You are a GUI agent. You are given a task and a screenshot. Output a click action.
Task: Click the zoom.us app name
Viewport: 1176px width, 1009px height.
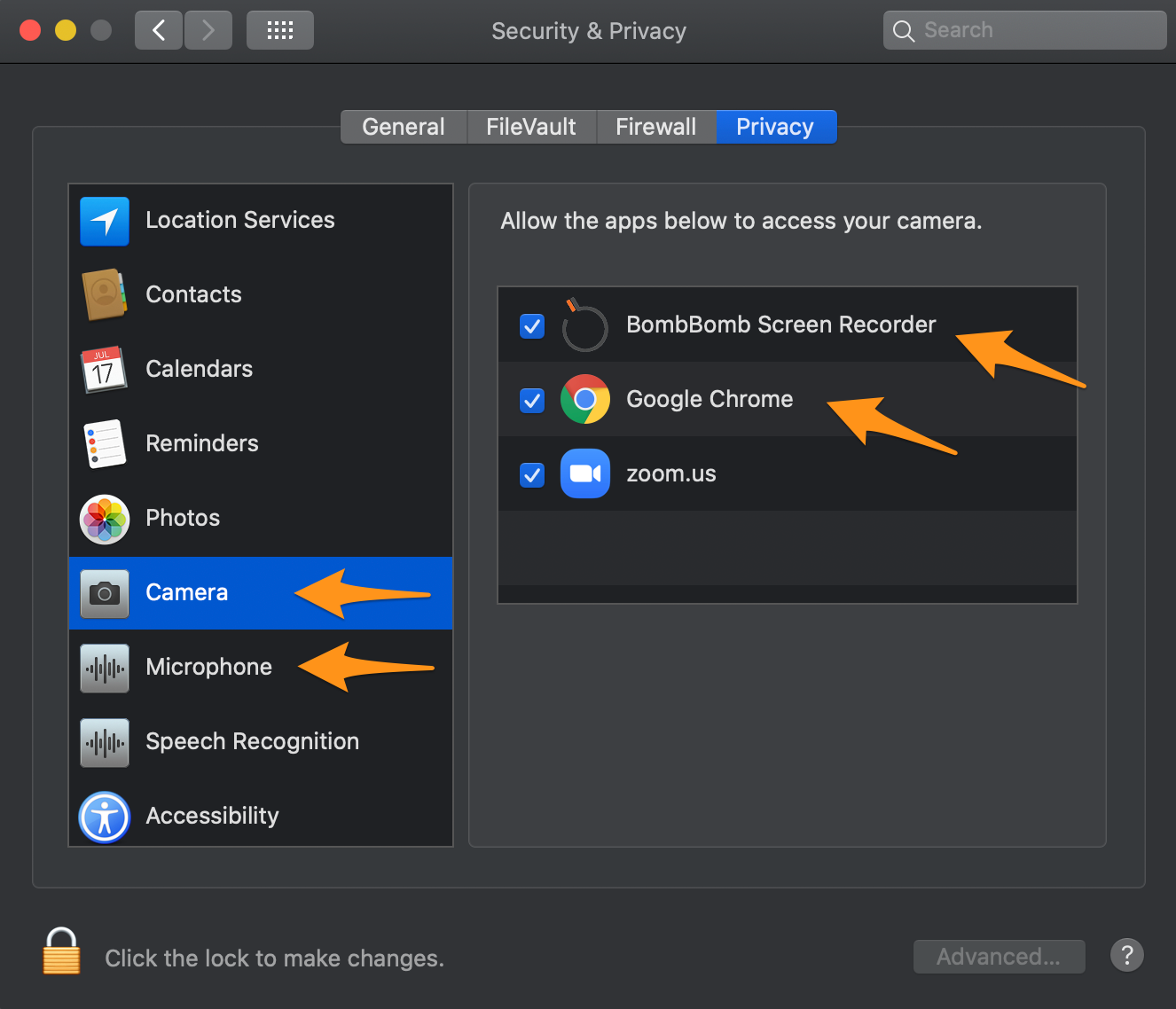pos(671,473)
